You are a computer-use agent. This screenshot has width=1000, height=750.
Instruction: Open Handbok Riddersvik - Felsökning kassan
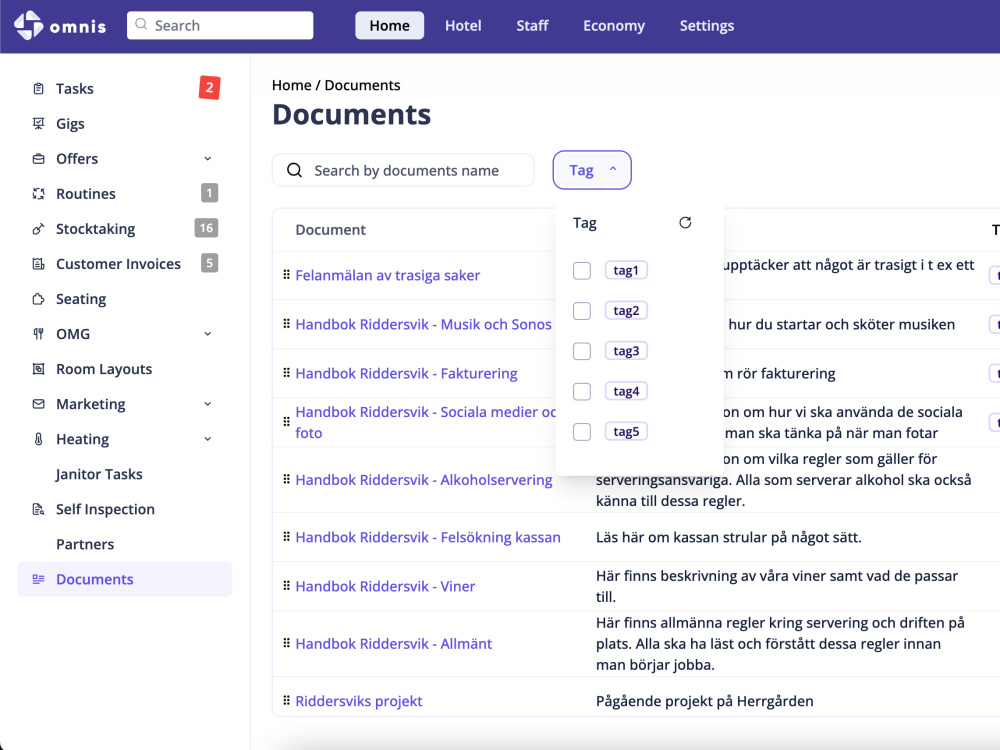[x=428, y=537]
